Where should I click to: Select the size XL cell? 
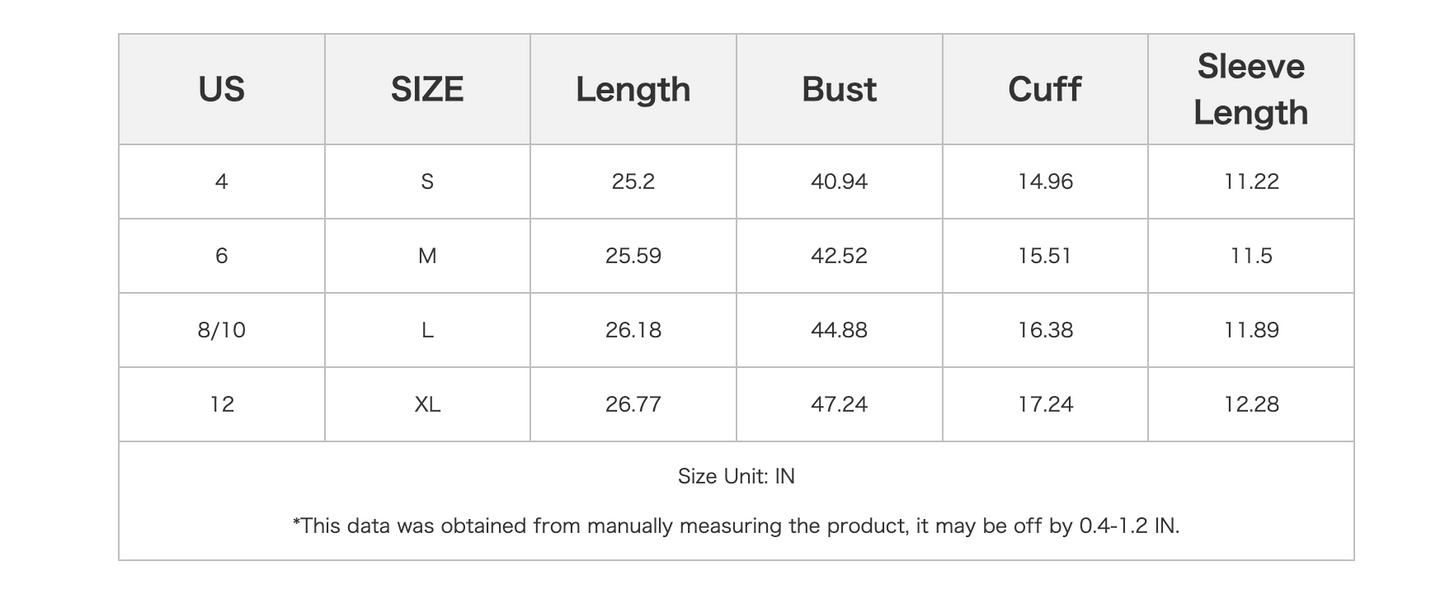click(427, 404)
